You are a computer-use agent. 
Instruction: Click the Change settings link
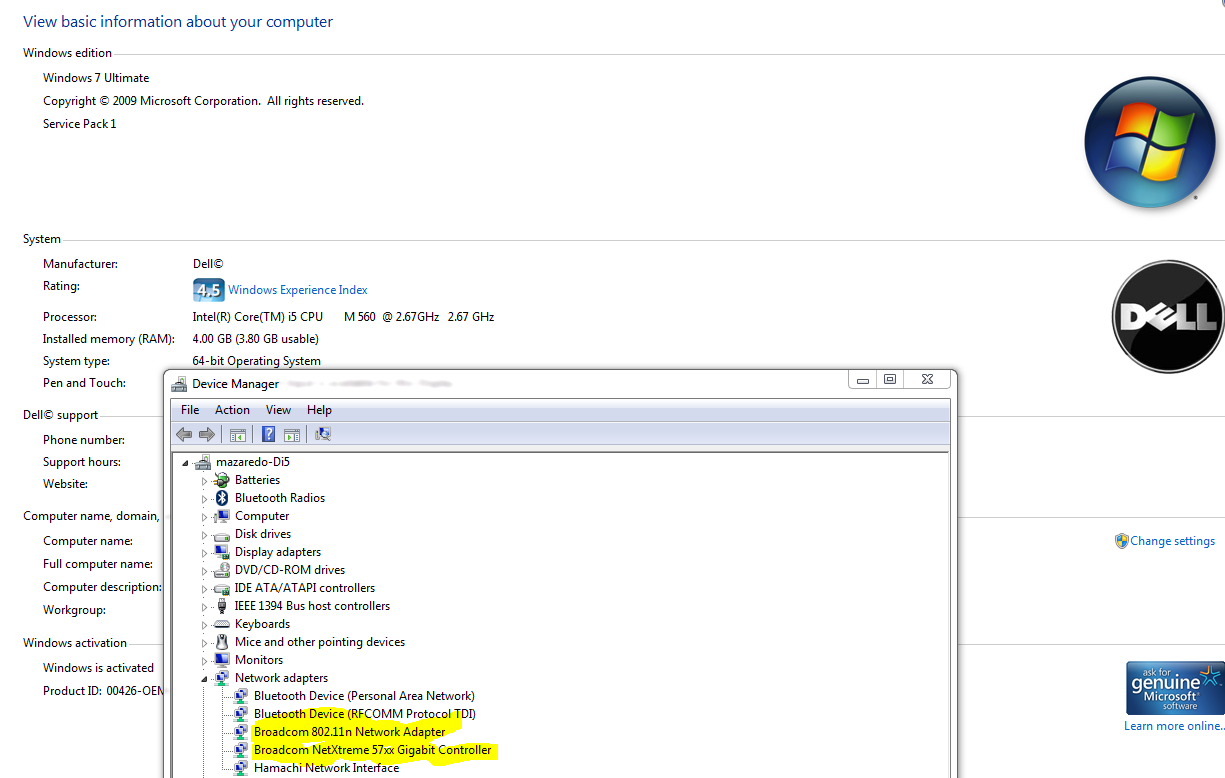click(x=1173, y=541)
